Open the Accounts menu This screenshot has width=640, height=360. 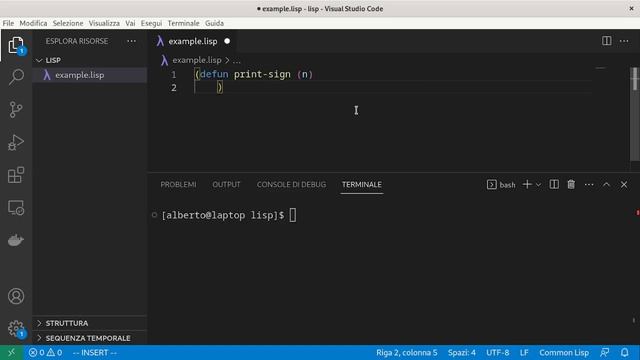pyautogui.click(x=16, y=296)
